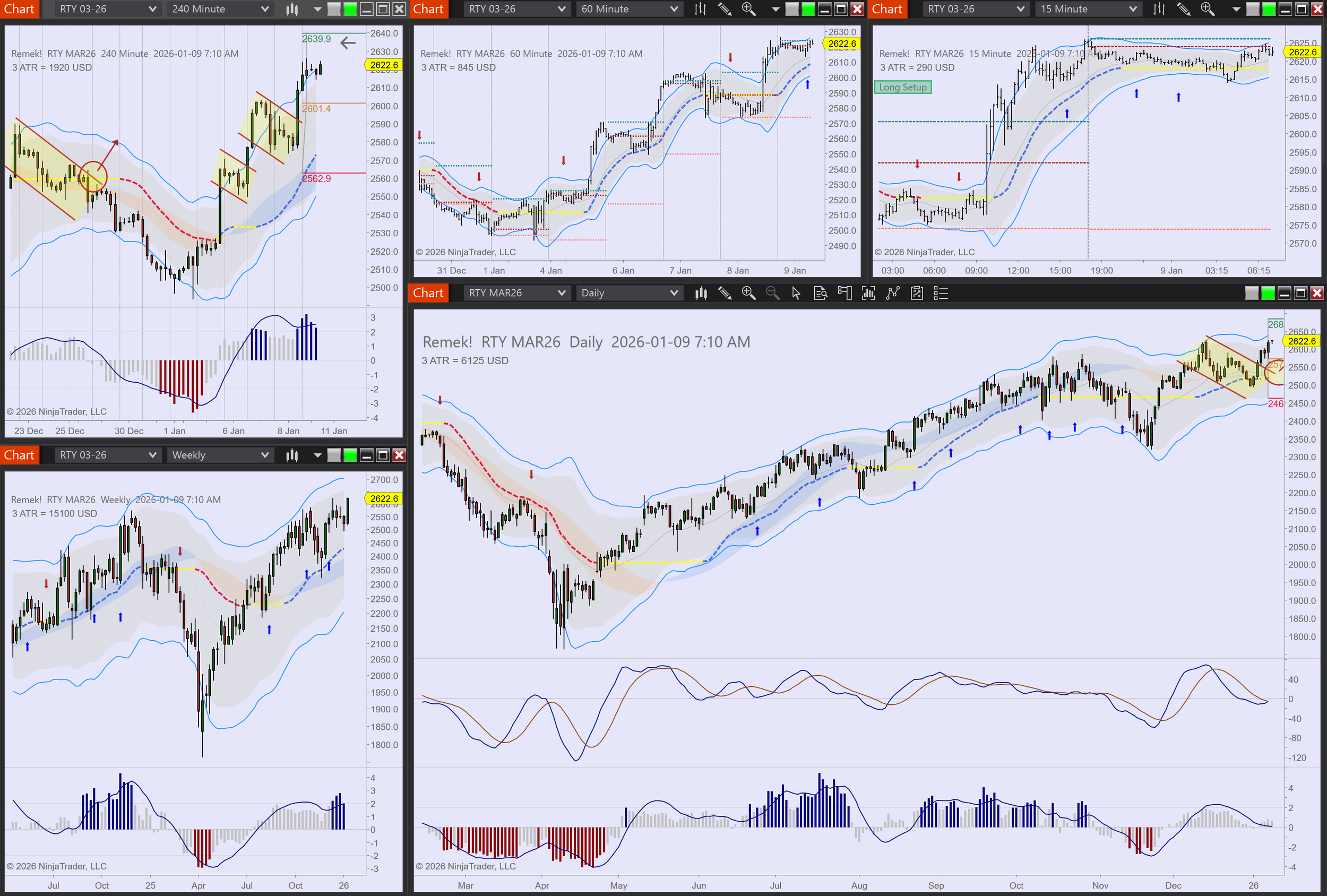
Task: Select the cursor pointer tool in Daily chart
Action: 796,293
